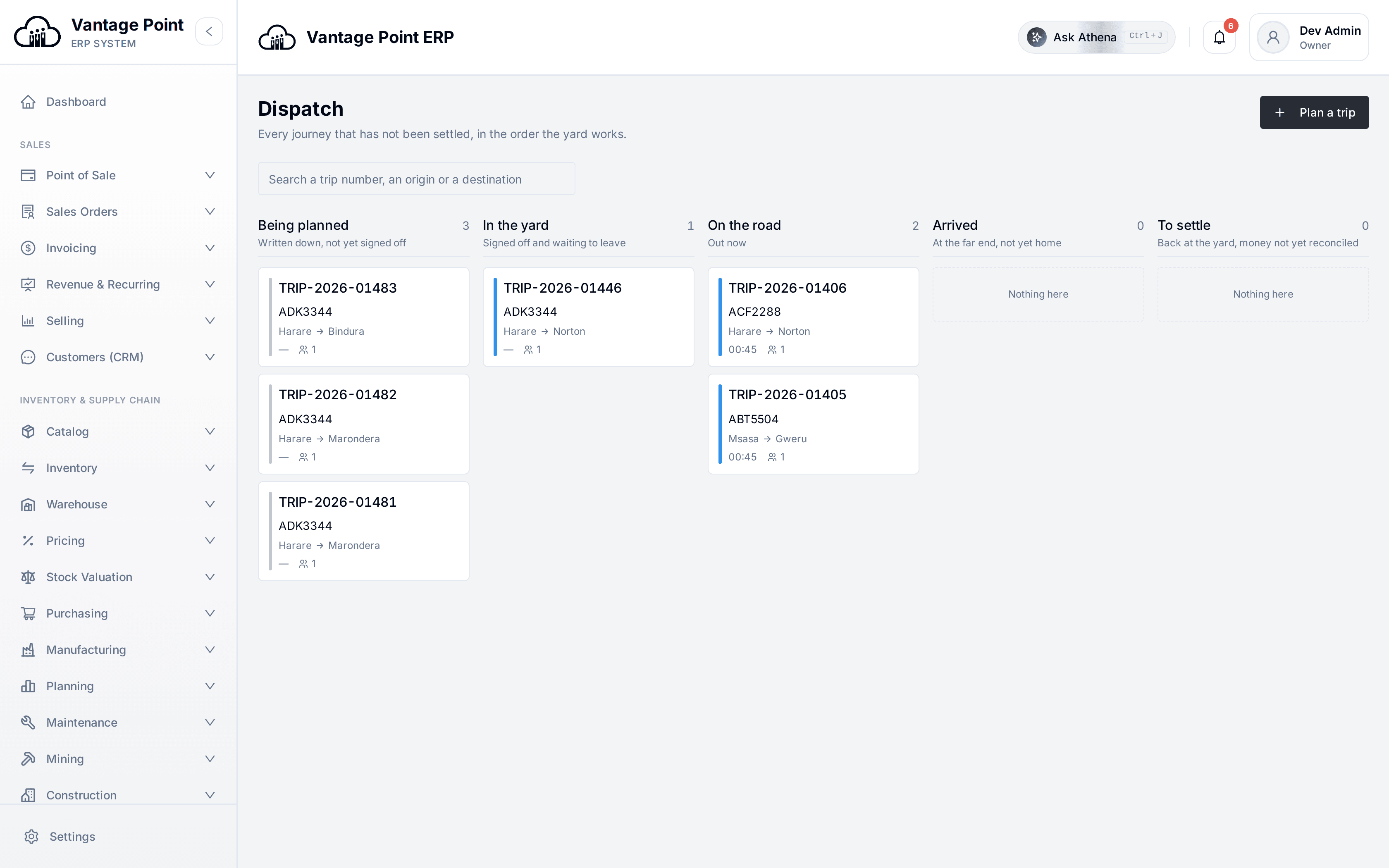Screen dimensions: 1389x868
Task: Expand the Manufacturing chevron
Action: pyautogui.click(x=210, y=650)
